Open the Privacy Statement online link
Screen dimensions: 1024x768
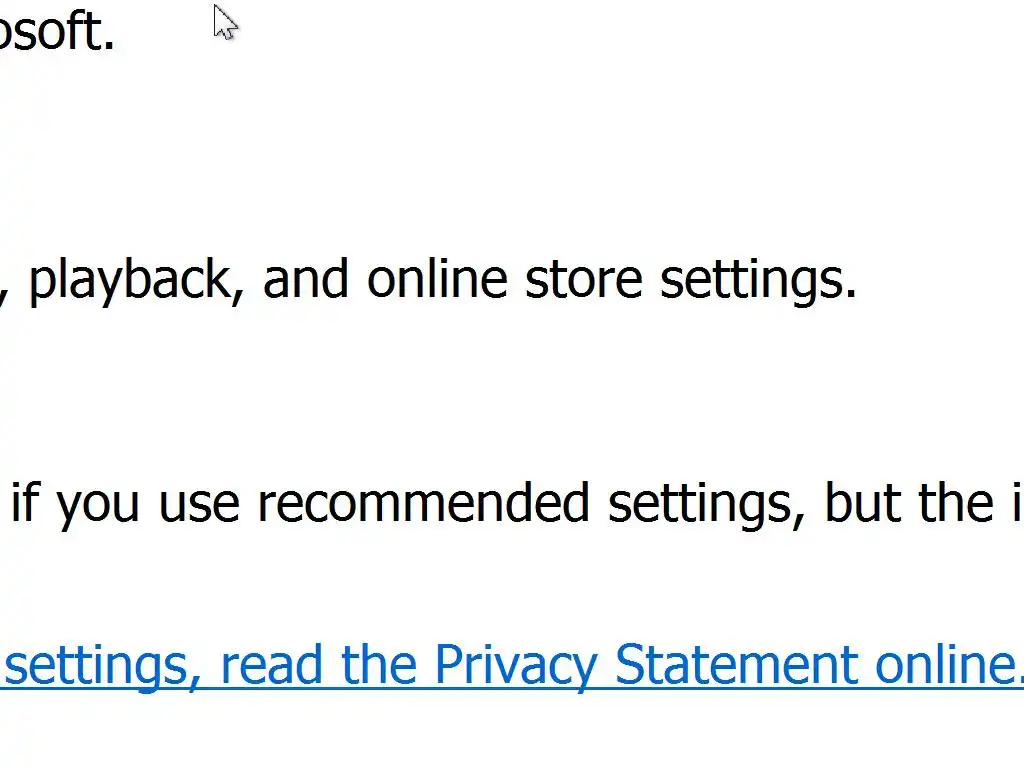click(x=512, y=665)
